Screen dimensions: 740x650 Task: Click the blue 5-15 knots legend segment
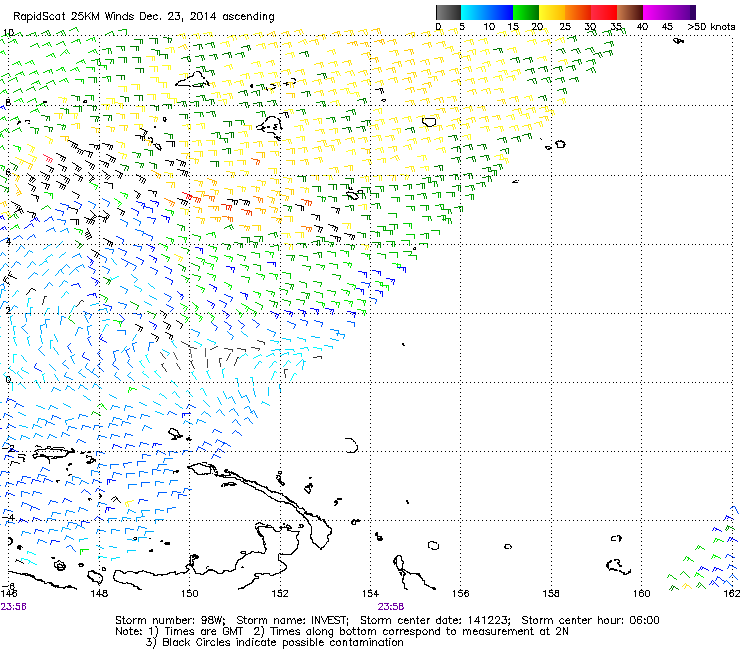pos(487,12)
